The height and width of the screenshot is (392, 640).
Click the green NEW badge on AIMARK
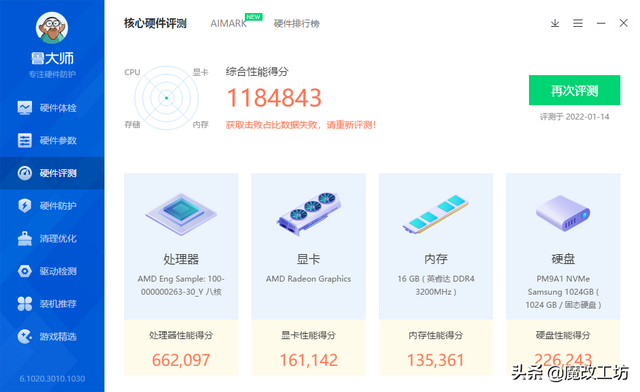pos(253,17)
